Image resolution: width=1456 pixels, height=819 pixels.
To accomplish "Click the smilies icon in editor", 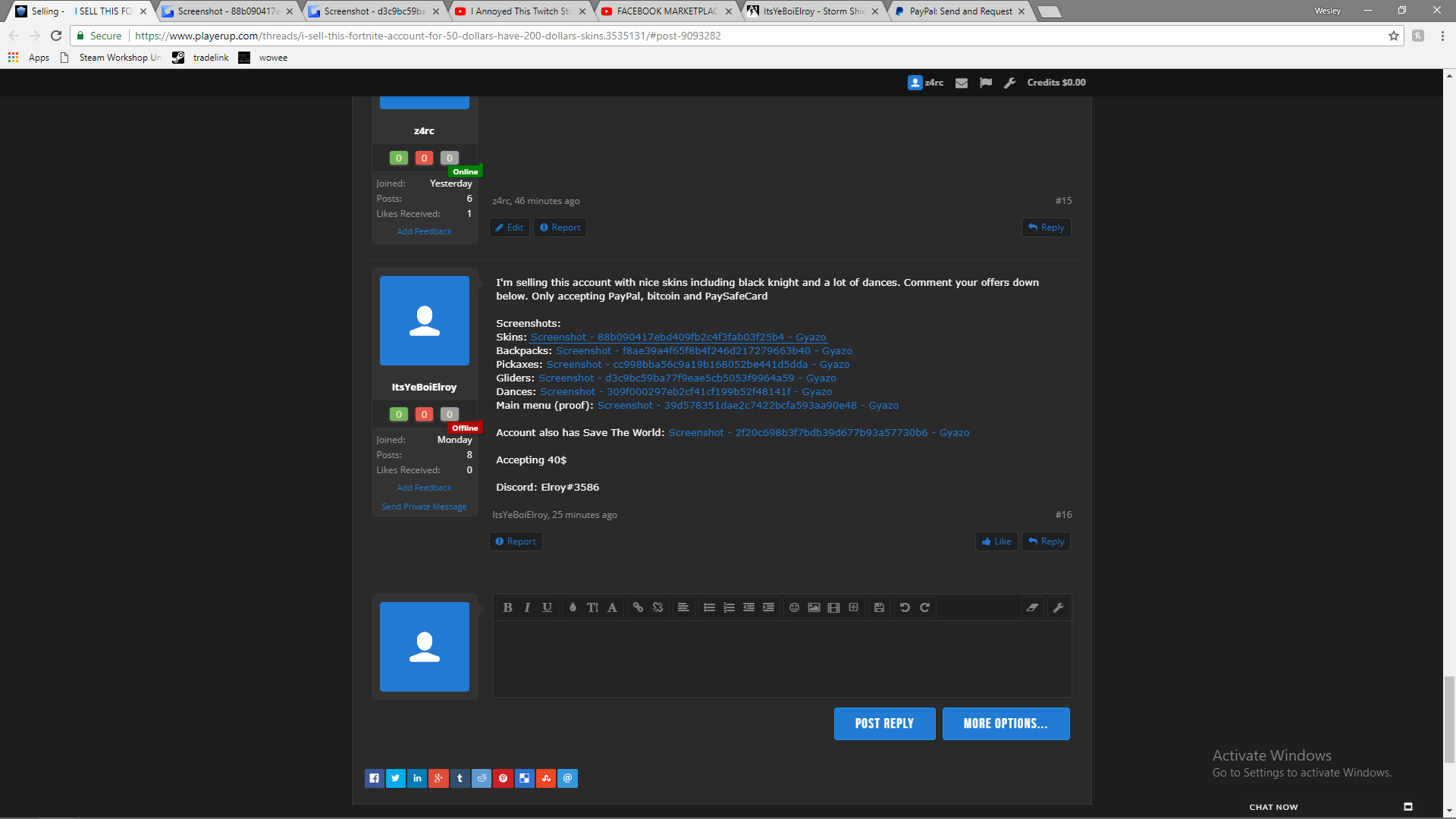I will coord(794,607).
